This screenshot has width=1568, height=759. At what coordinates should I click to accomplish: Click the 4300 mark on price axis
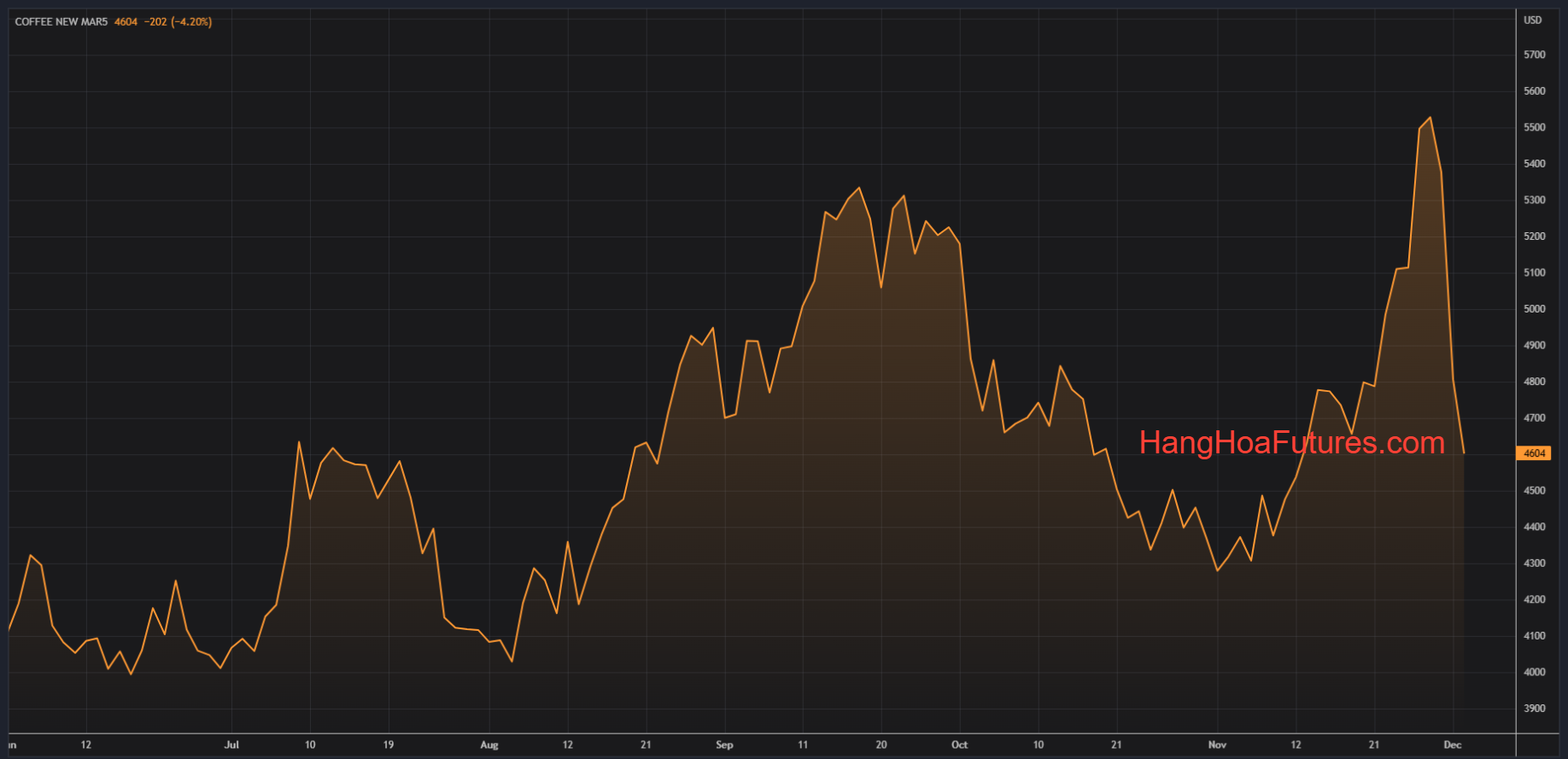1534,563
